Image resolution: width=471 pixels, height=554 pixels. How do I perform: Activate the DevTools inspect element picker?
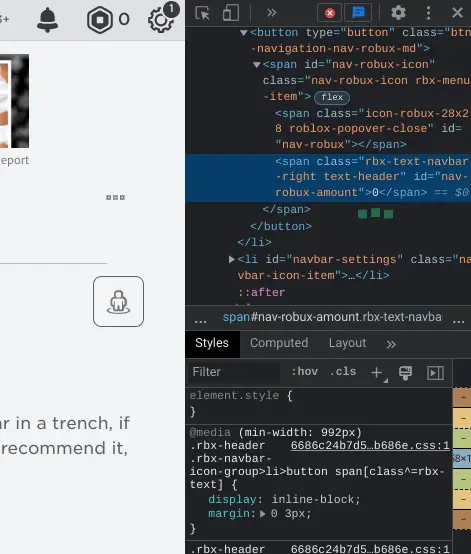point(202,13)
